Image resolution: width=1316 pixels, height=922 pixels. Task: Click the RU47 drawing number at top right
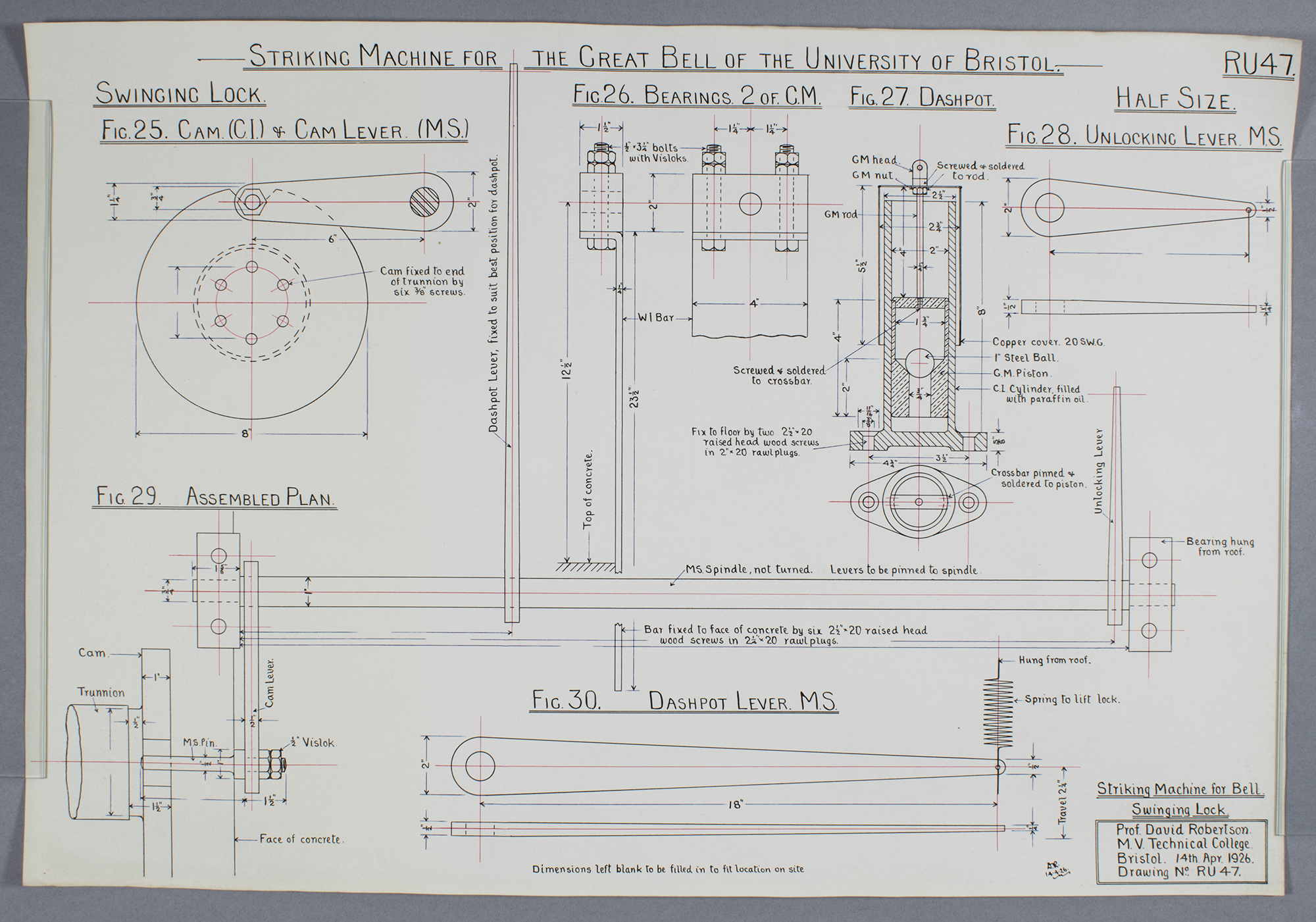point(1259,64)
